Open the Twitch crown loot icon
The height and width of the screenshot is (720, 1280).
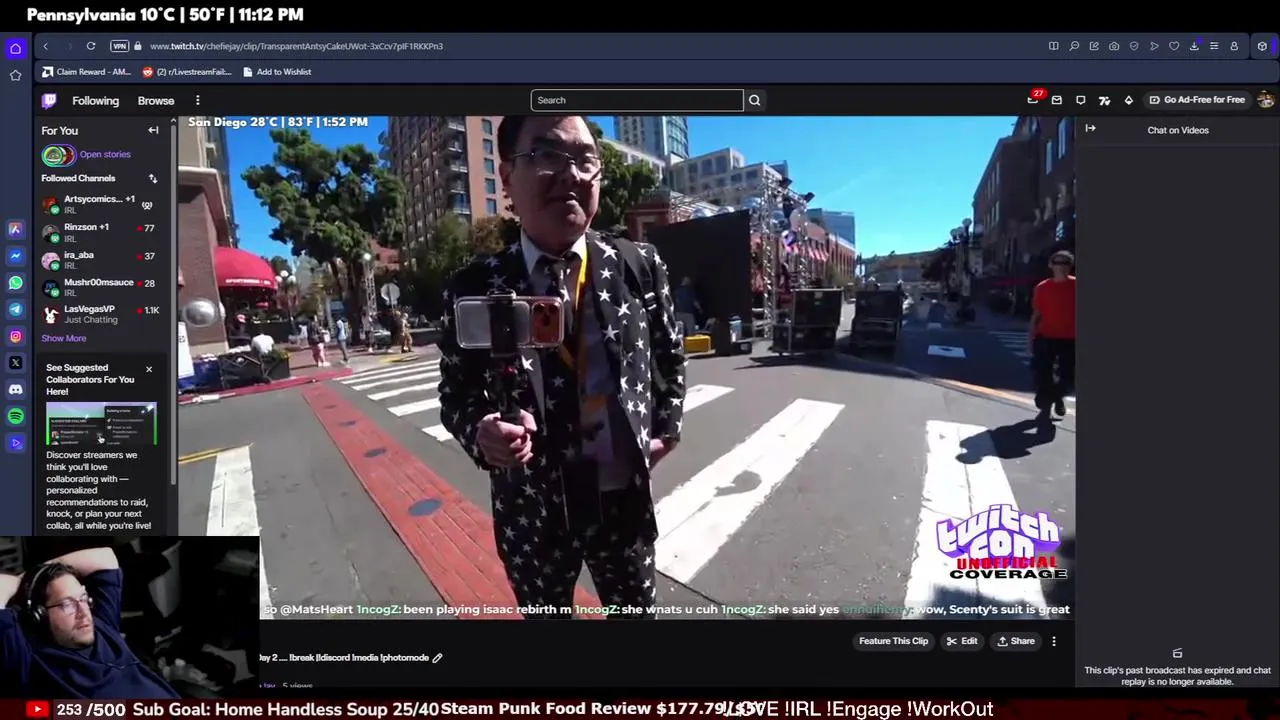click(x=1104, y=100)
